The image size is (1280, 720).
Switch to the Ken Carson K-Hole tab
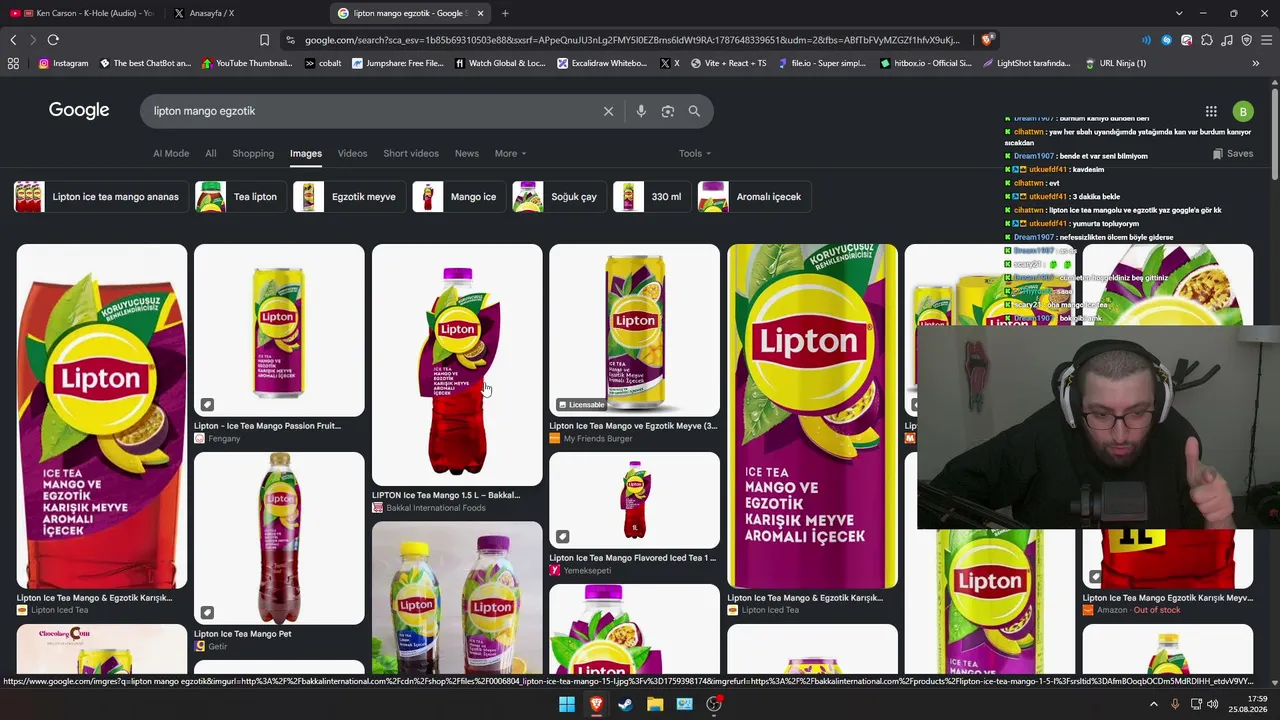coord(80,13)
